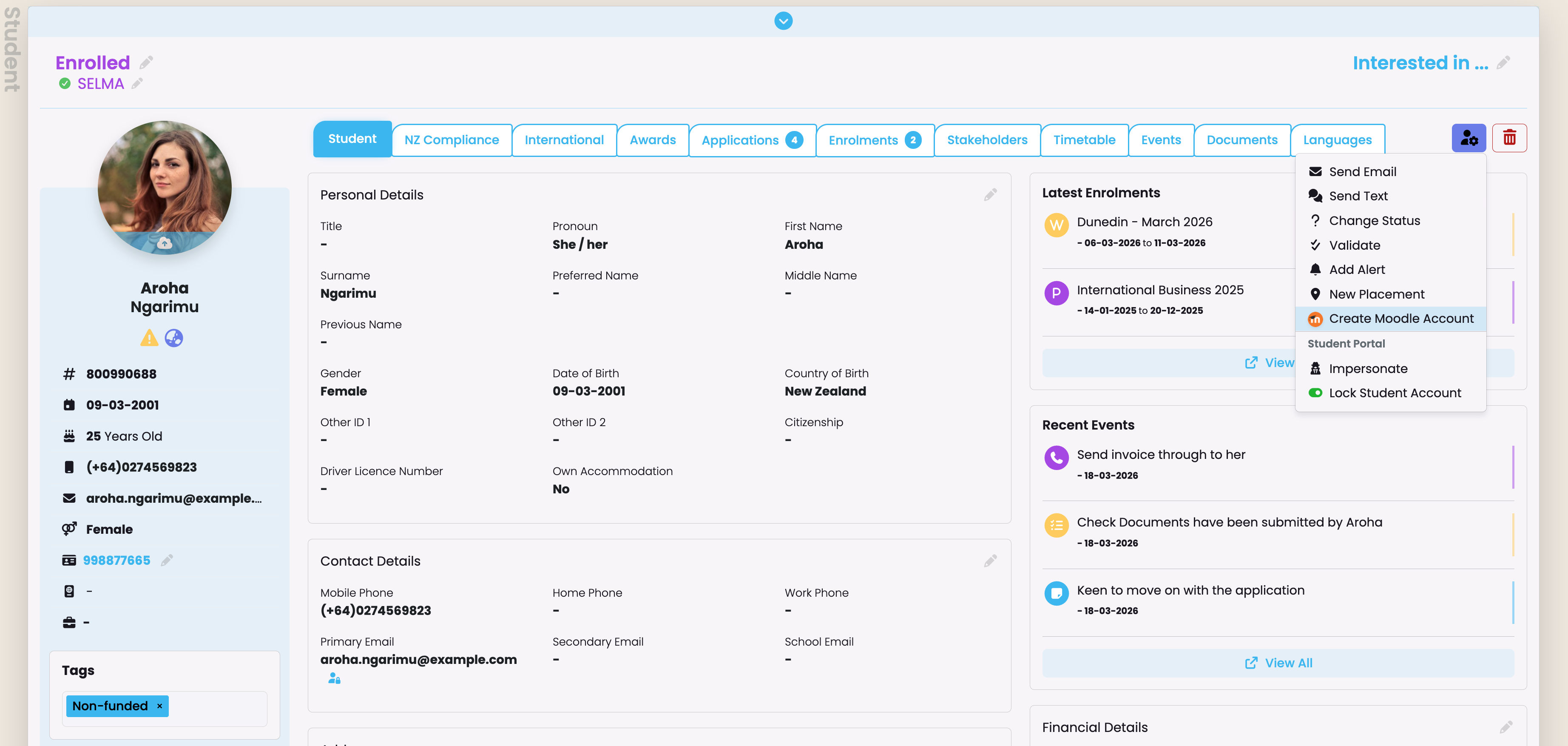Select Change Status from actions menu
Viewport: 1568px width, 746px height.
pos(1374,220)
